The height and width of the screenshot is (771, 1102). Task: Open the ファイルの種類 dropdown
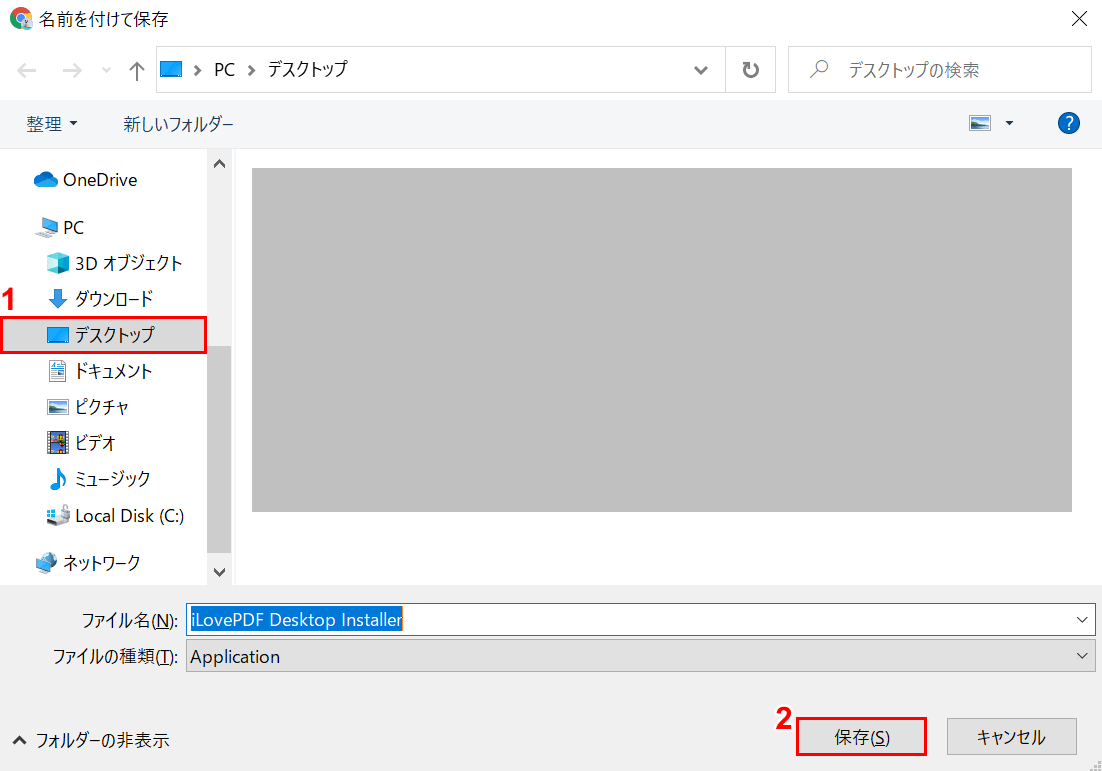1082,656
